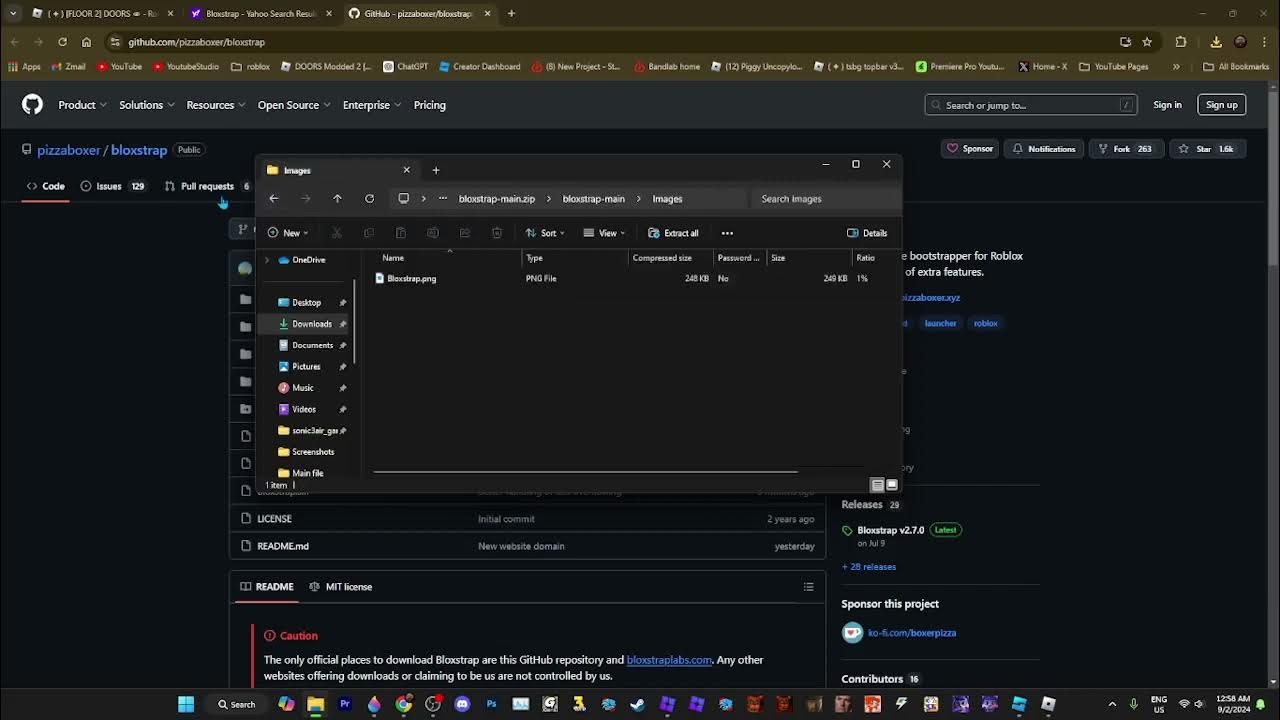The image size is (1280, 720).
Task: Open File Explorer from taskbar
Action: (x=316, y=704)
